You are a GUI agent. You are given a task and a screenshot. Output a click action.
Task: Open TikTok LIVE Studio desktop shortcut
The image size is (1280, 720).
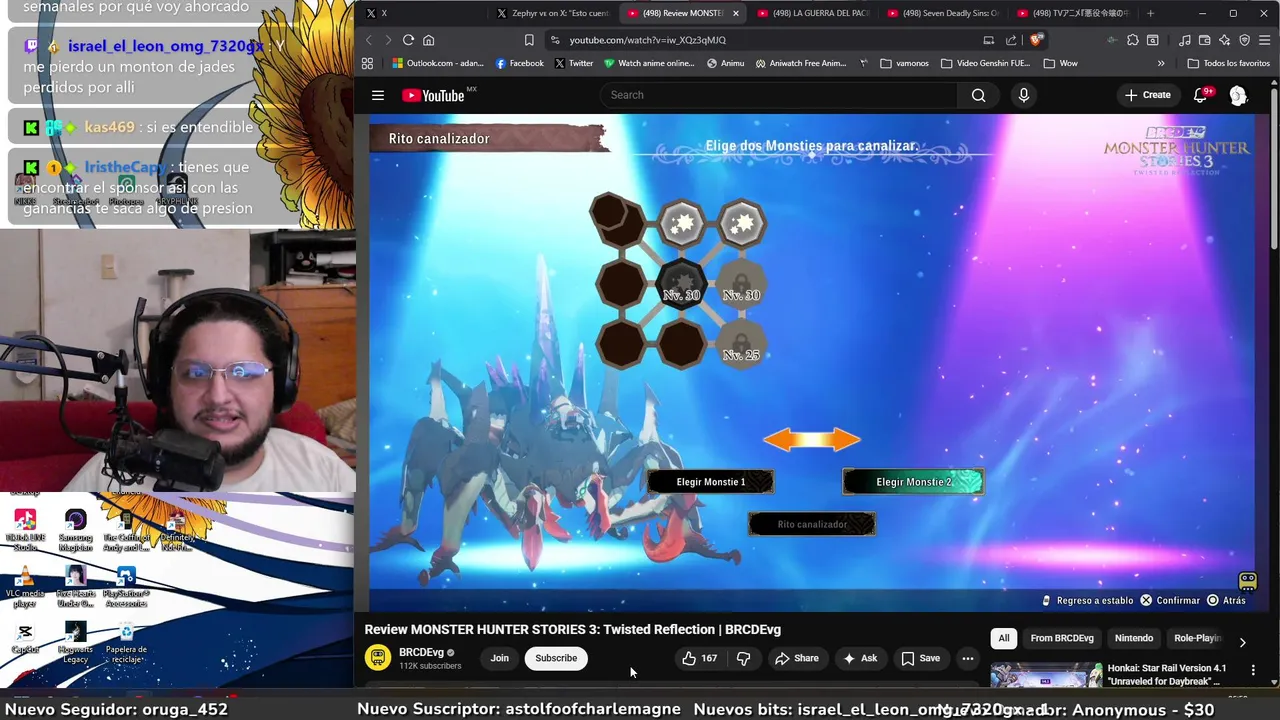pyautogui.click(x=25, y=531)
